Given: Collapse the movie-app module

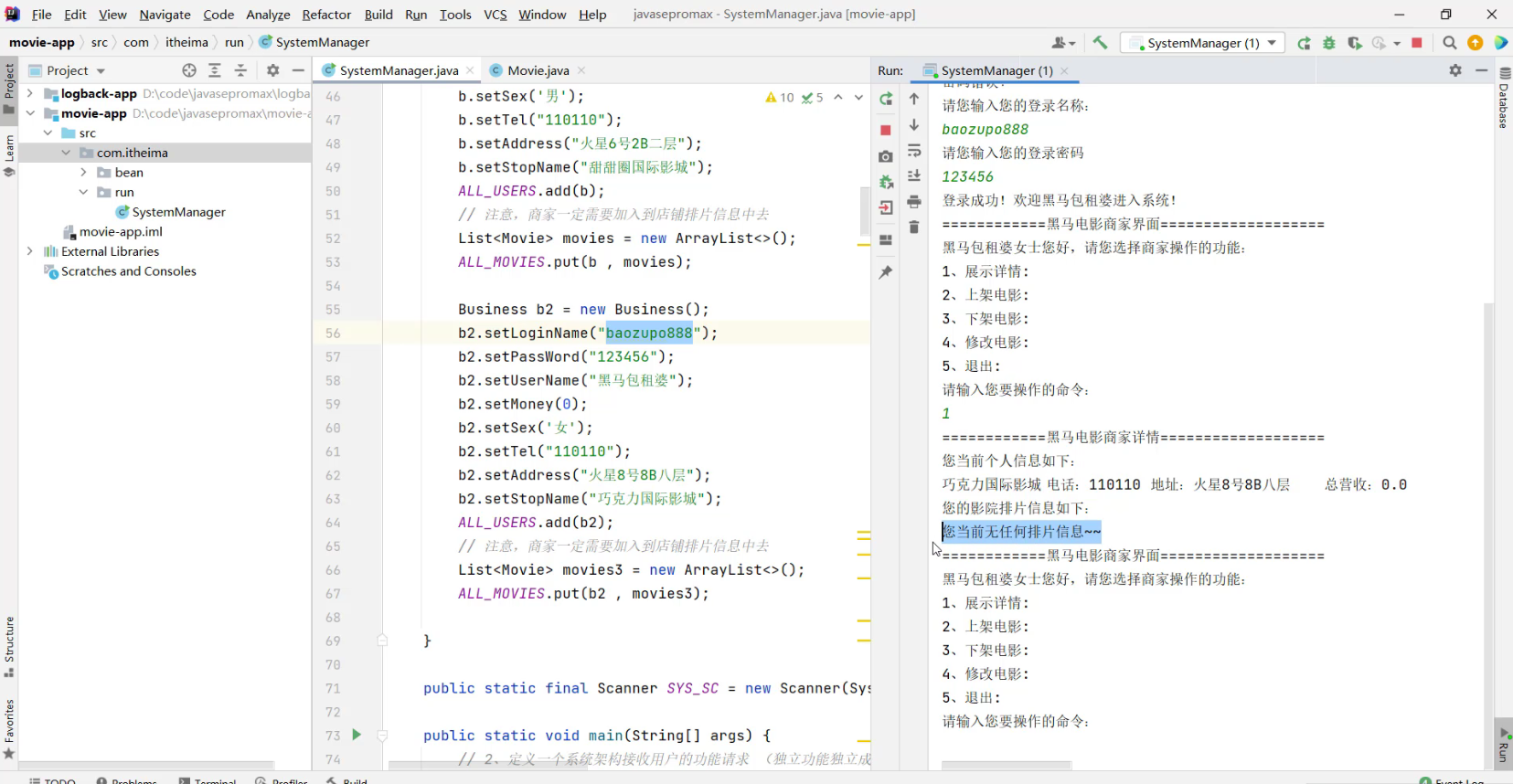Looking at the screenshot, I should click(30, 113).
